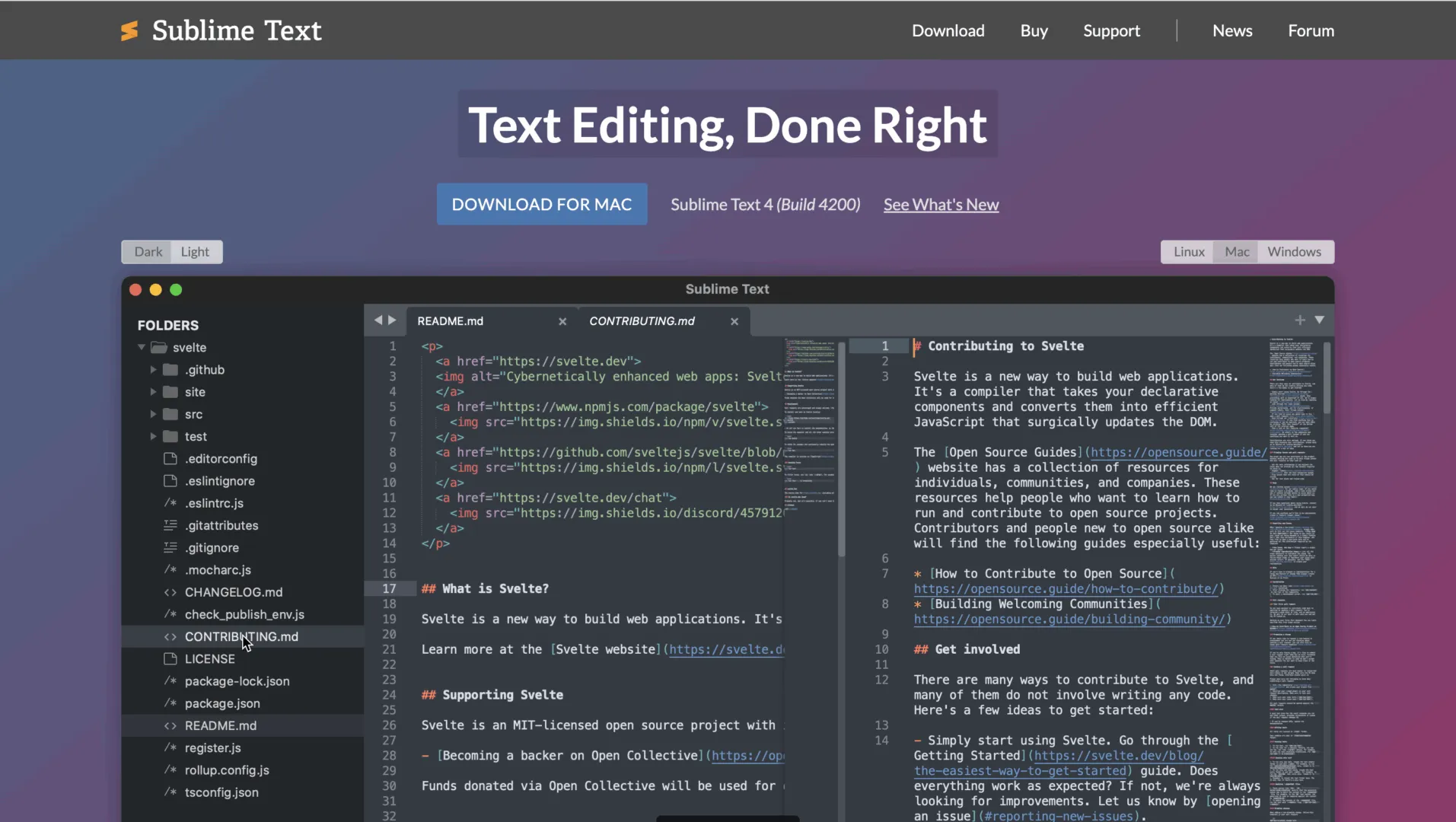Go back with the left tab arrow

coord(378,320)
